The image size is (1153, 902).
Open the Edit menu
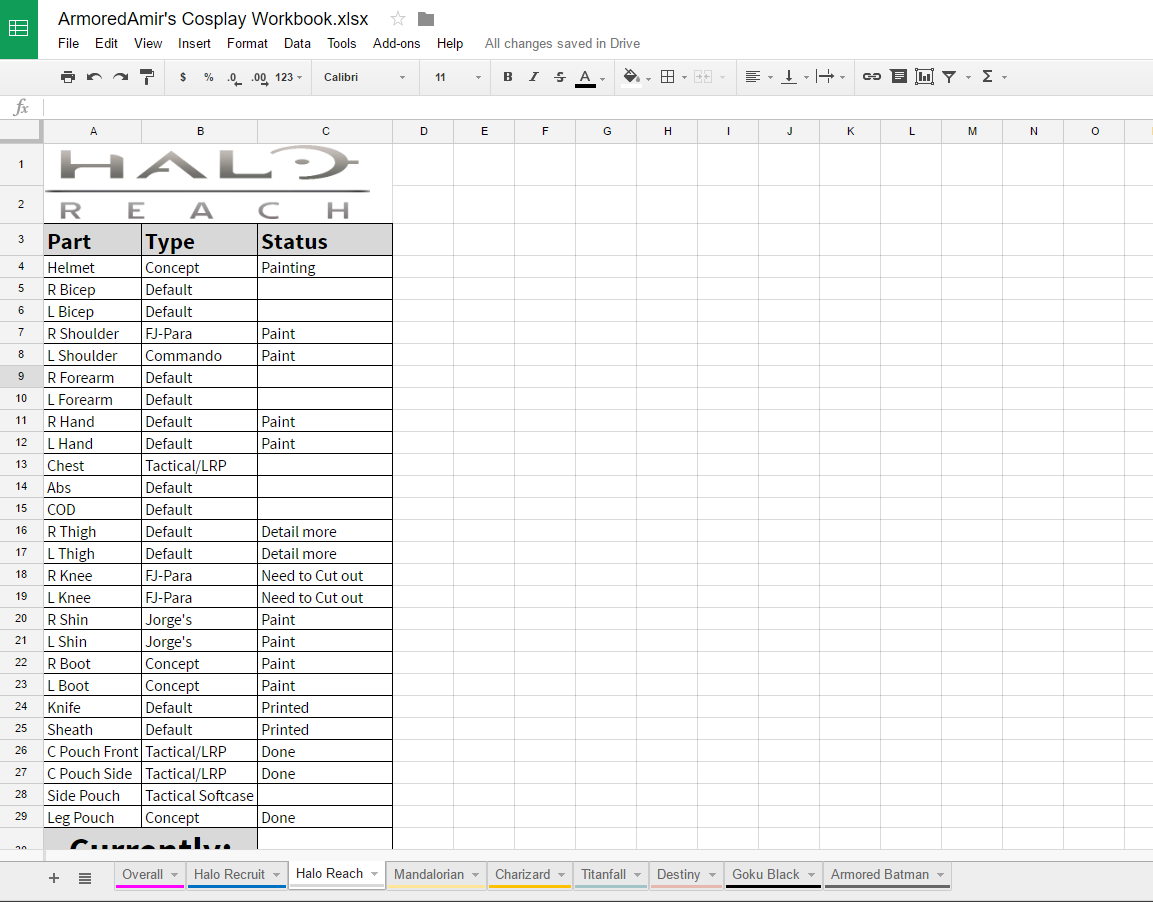pos(106,43)
